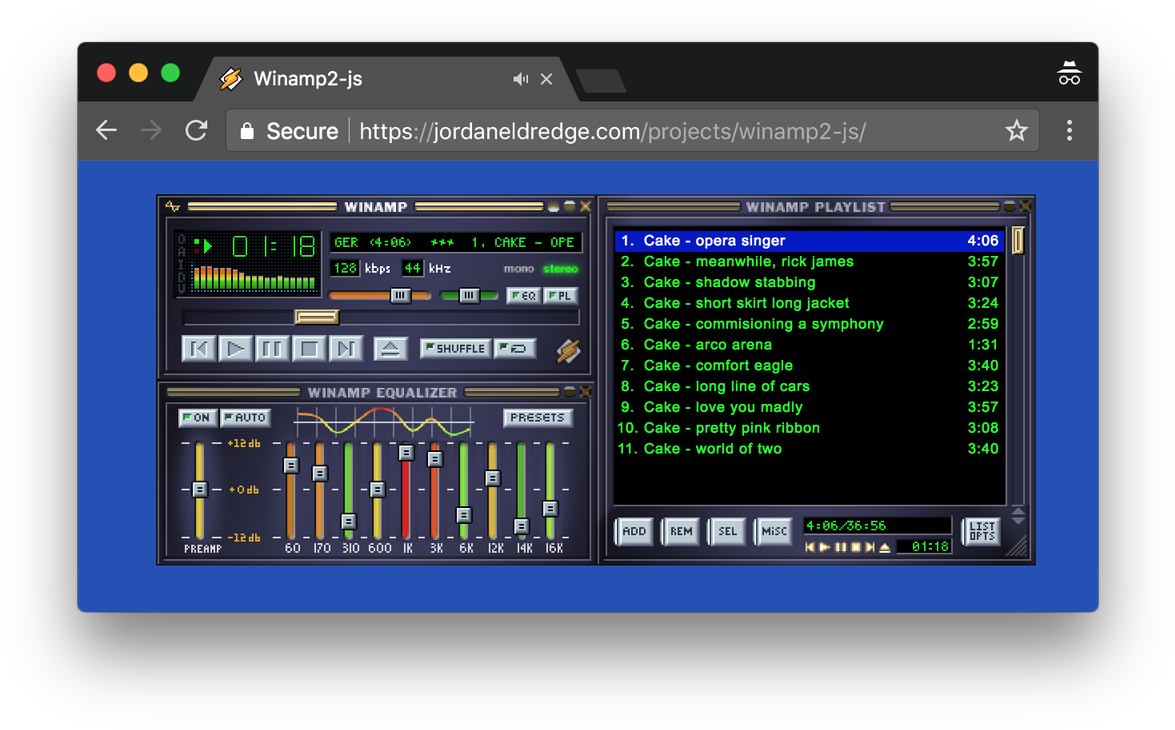Click the 12K equalizer band handle

(492, 478)
